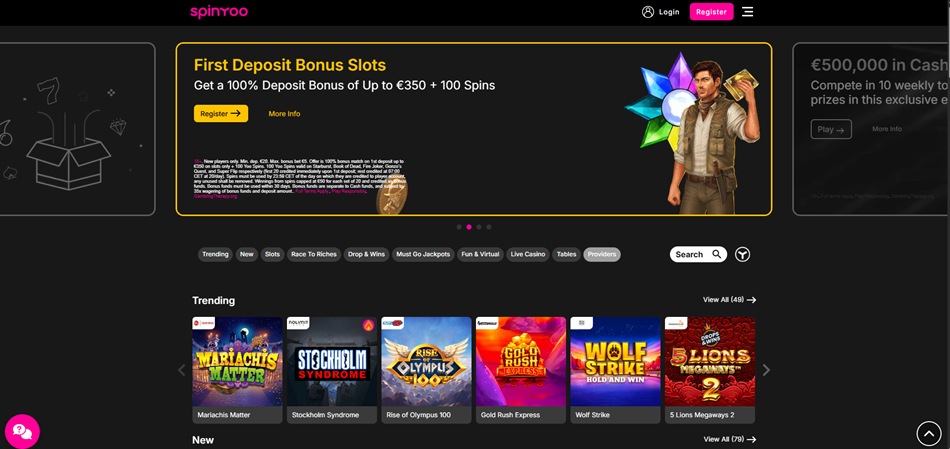Screen dimensions: 950x449
Task: Open the Providers category tab
Action: coord(602,254)
